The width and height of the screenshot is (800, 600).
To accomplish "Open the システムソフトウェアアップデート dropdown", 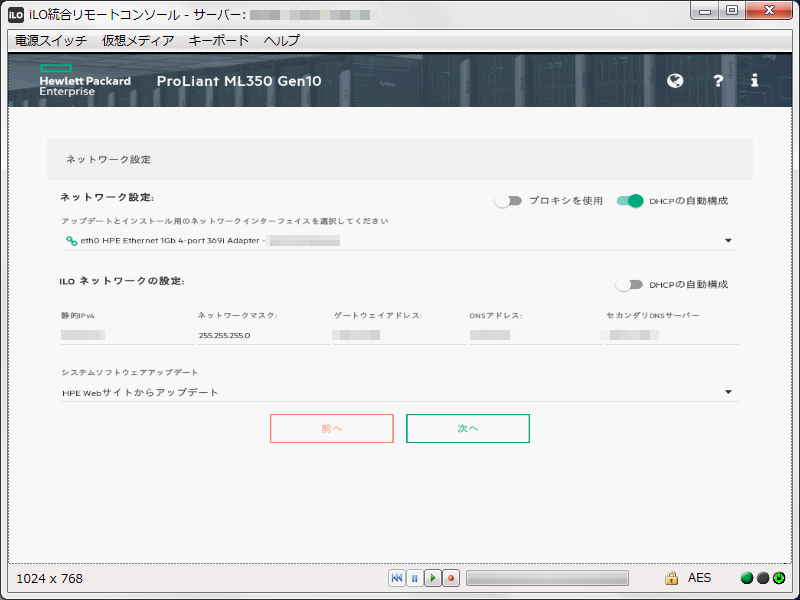I will click(729, 393).
